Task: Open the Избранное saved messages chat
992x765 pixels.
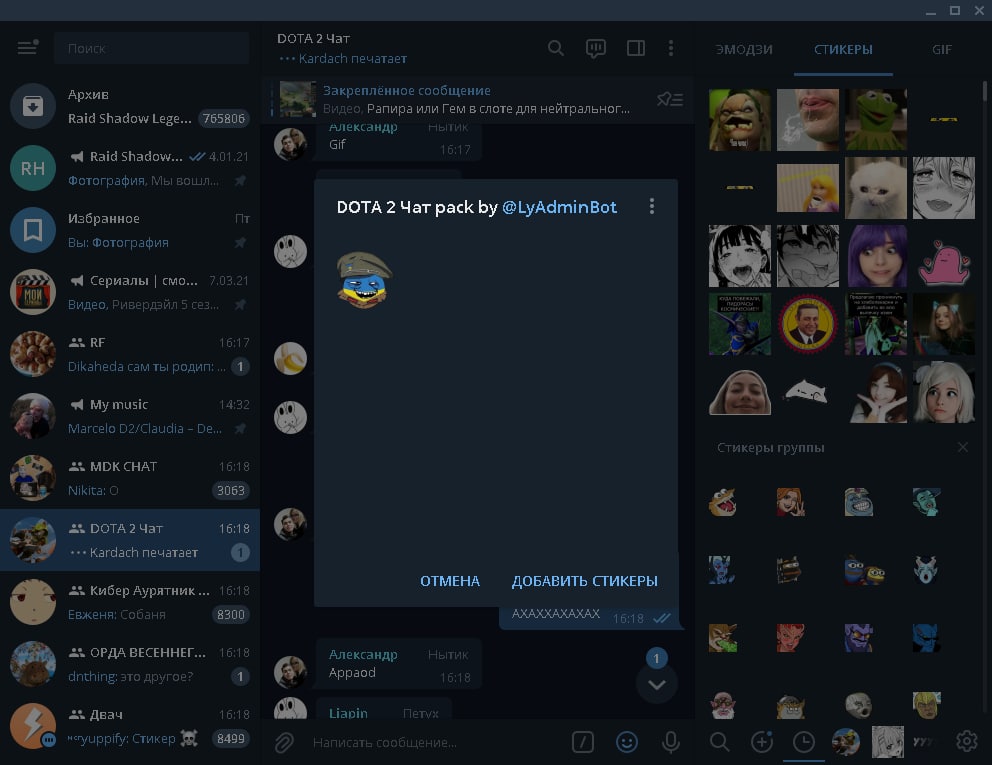Action: coord(130,230)
